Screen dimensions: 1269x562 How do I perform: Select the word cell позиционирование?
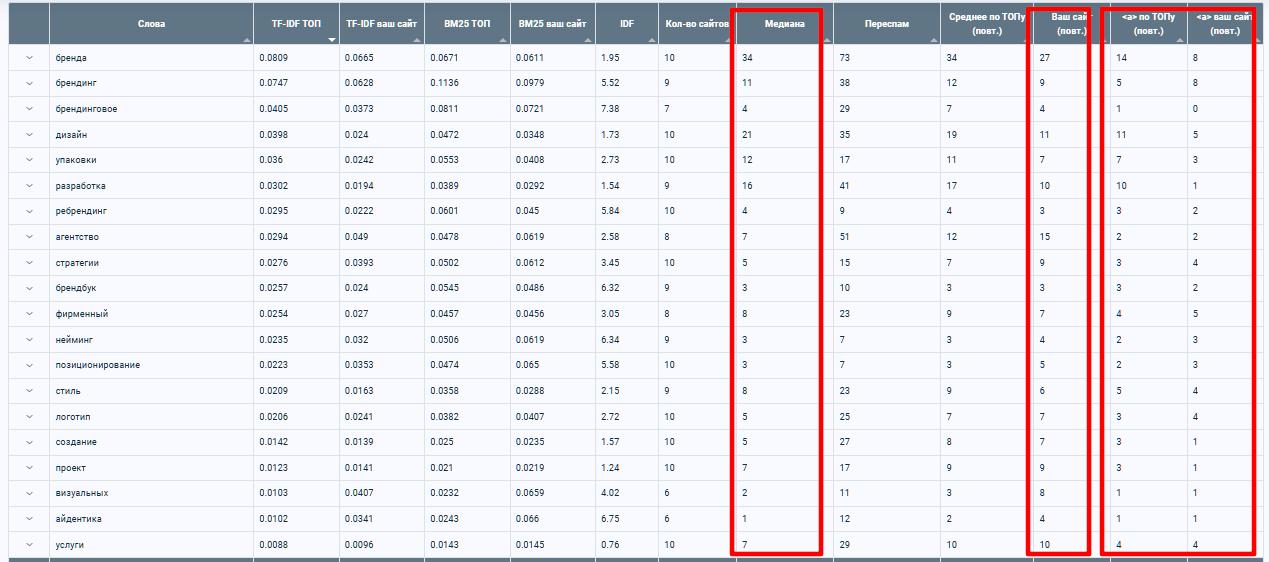[98, 365]
